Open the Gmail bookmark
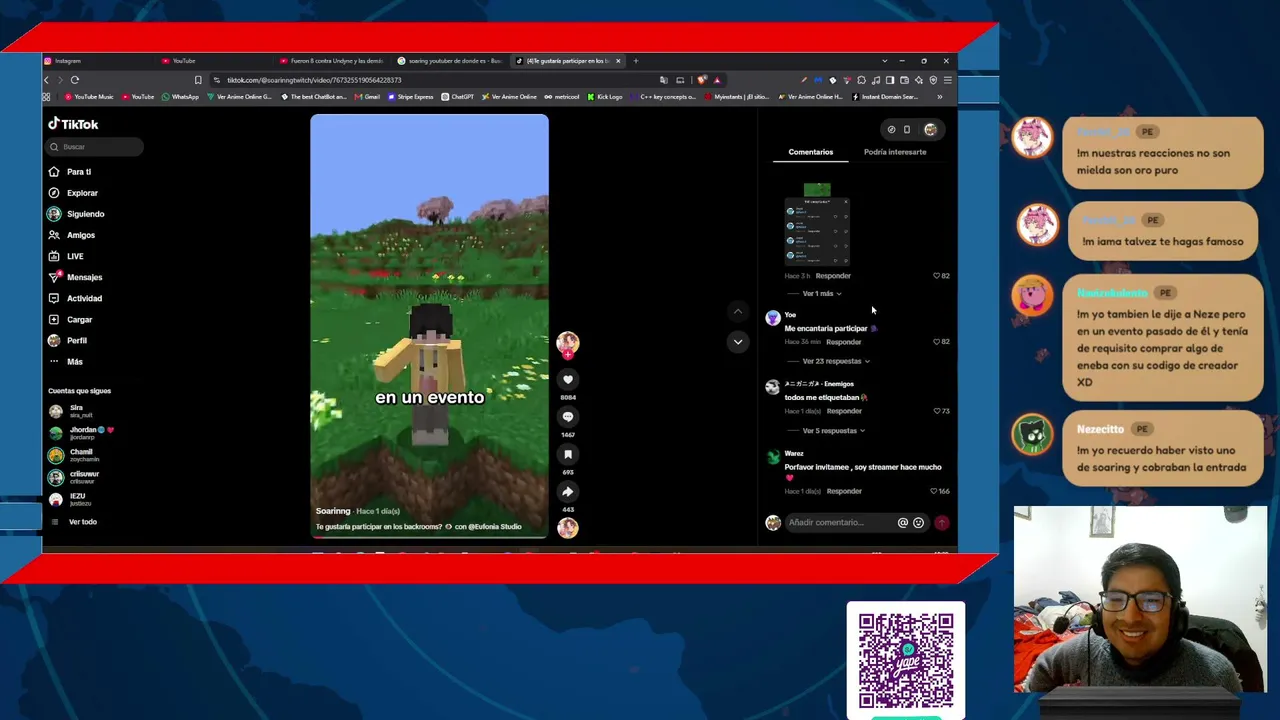This screenshot has width=1280, height=720. point(368,97)
